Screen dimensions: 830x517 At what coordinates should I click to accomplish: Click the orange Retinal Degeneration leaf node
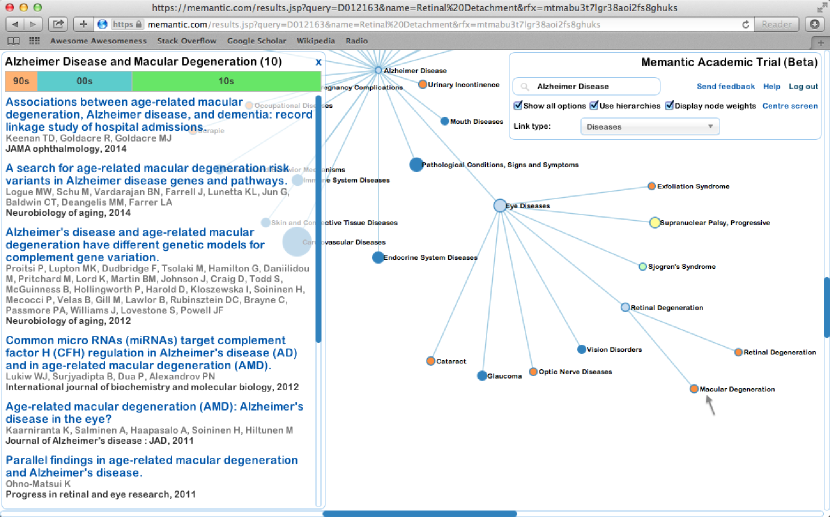[x=738, y=352]
